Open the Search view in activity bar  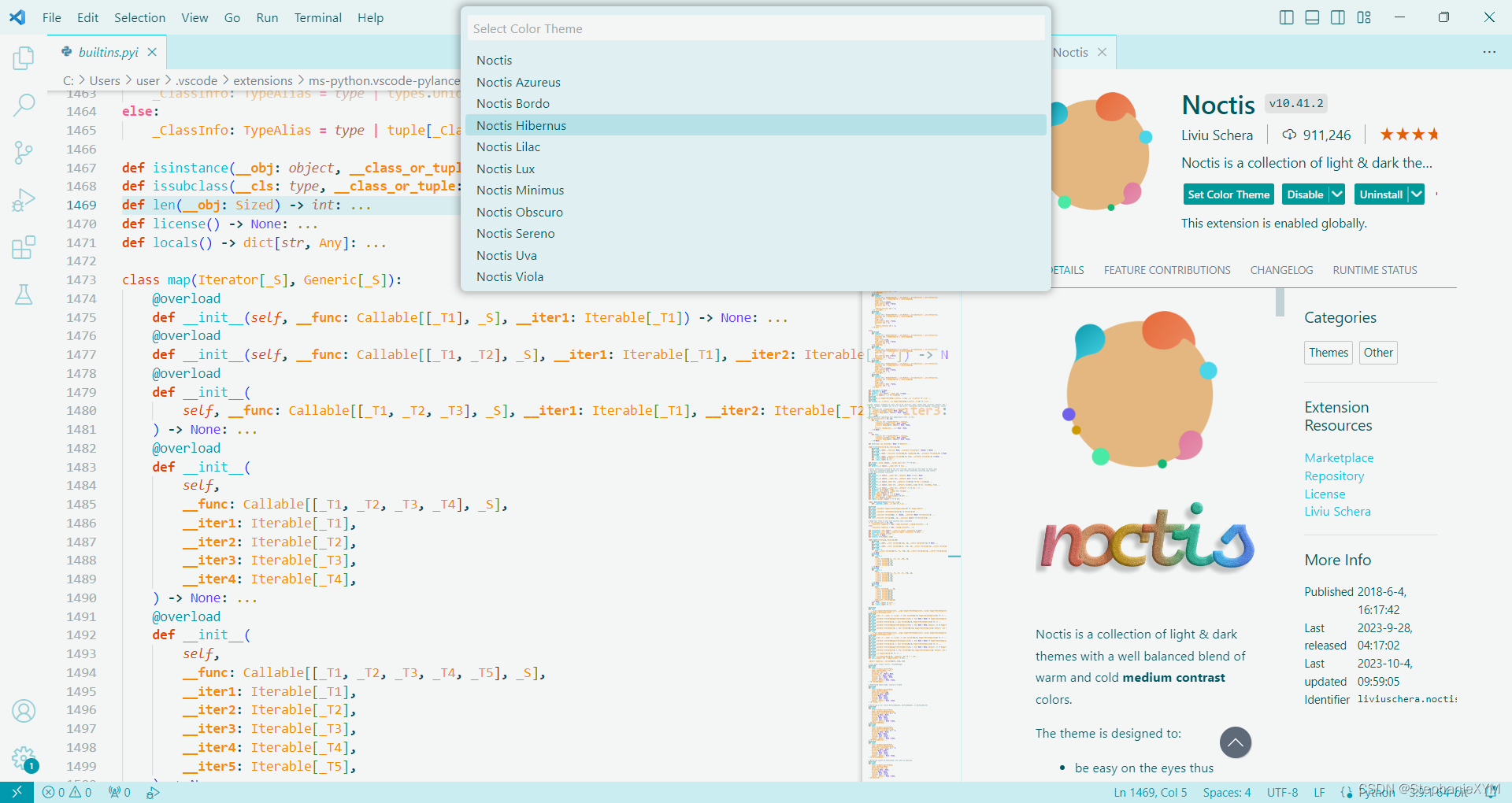(24, 105)
